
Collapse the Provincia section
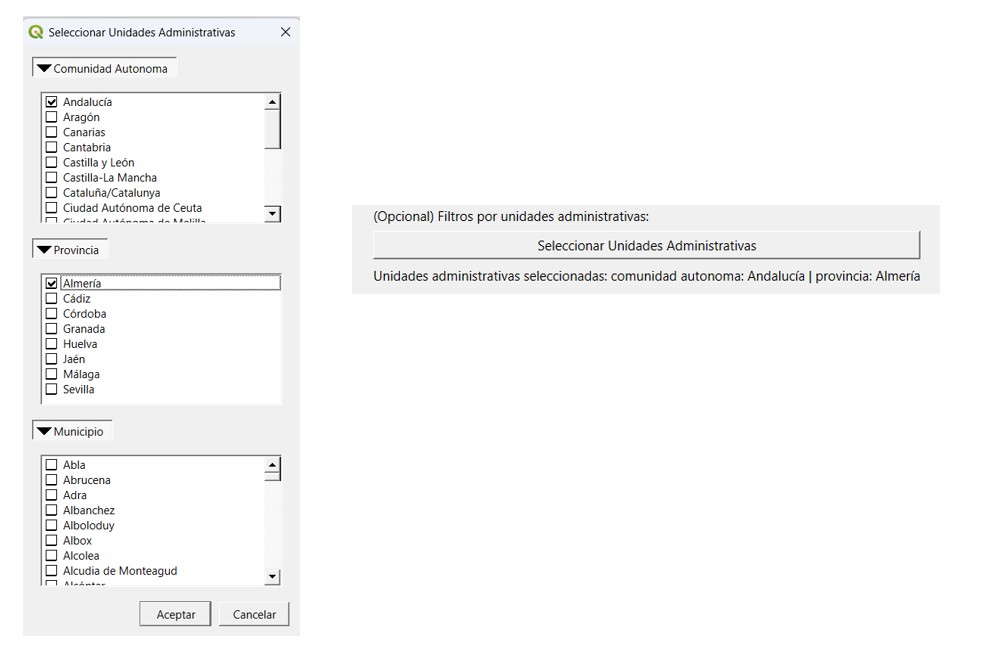coord(44,250)
